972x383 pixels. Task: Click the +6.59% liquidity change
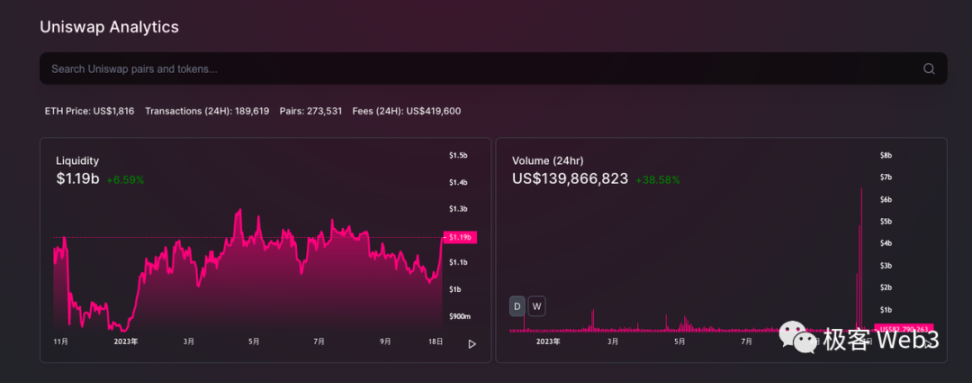click(x=125, y=180)
